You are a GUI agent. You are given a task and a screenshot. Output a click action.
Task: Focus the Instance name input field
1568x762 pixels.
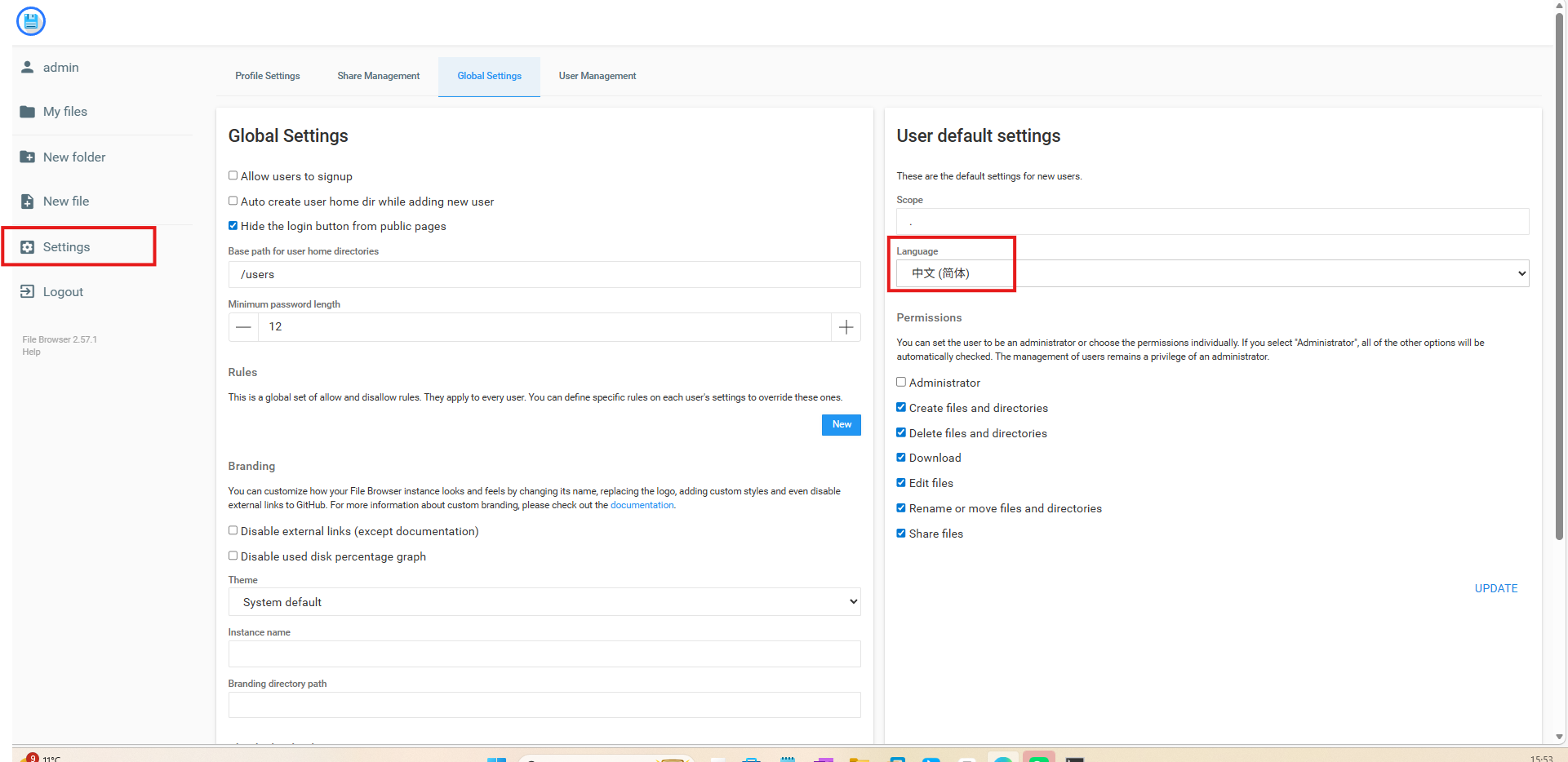544,653
